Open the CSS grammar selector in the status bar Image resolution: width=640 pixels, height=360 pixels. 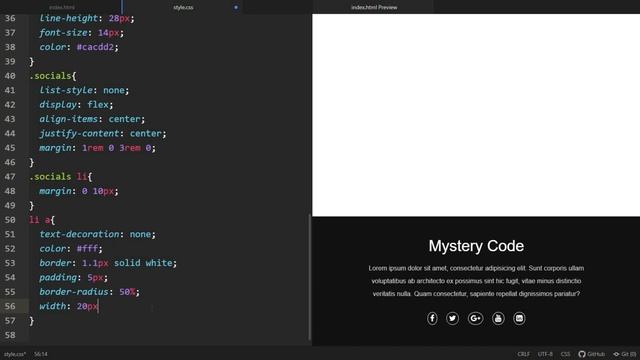[x=565, y=354]
